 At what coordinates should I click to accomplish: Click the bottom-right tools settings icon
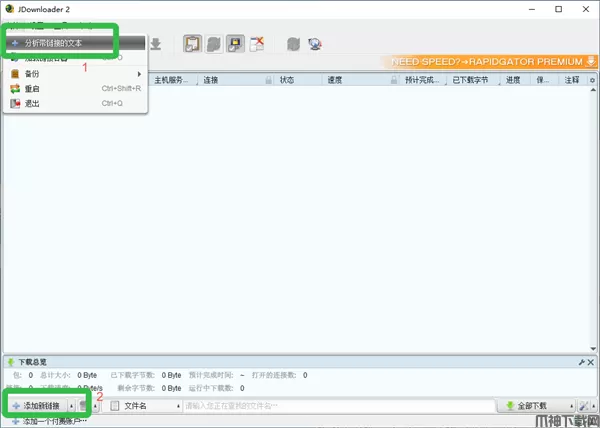tap(584, 406)
